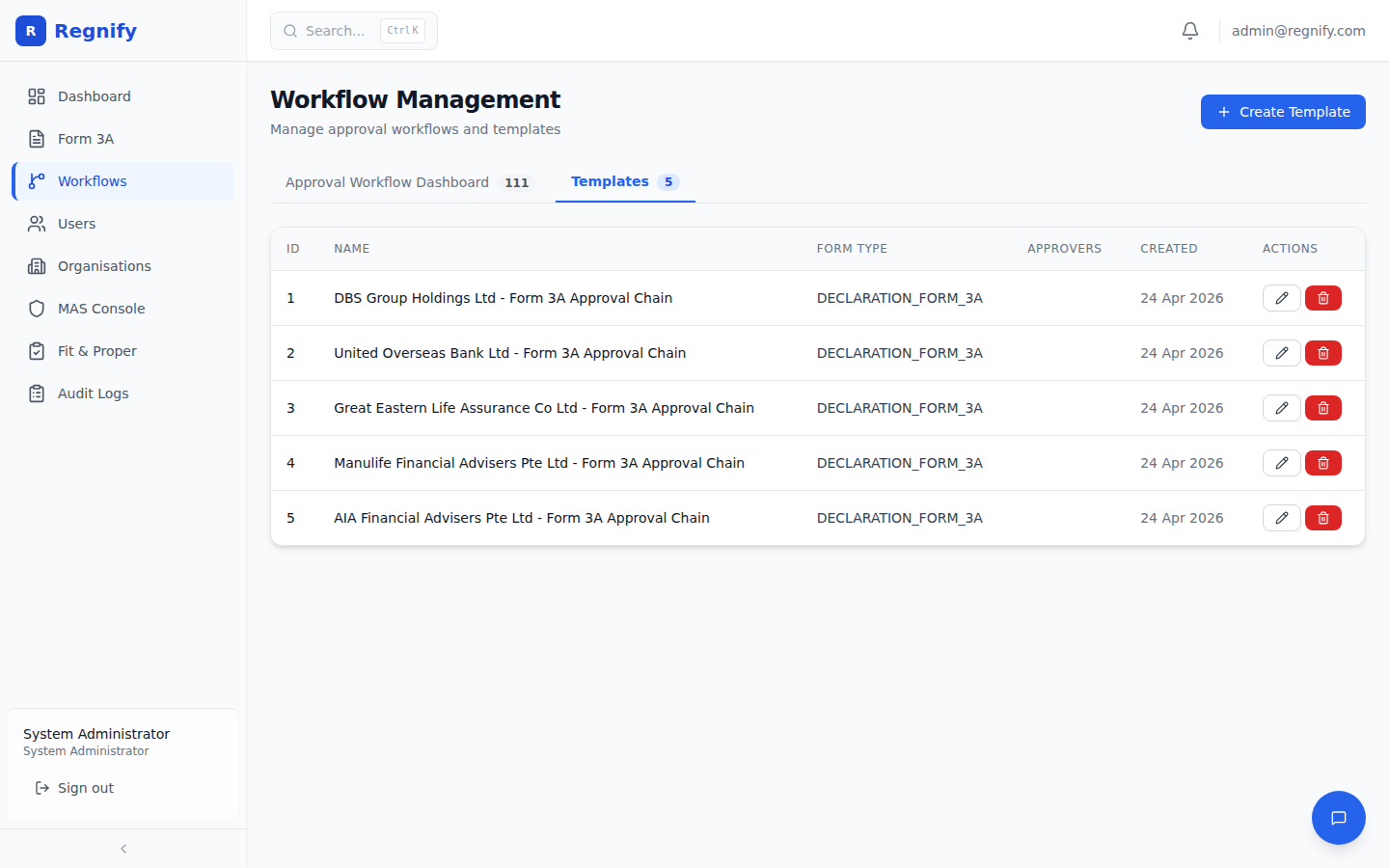The height and width of the screenshot is (868, 1389).
Task: Edit the Great Eastern Life template
Action: coord(1282,408)
